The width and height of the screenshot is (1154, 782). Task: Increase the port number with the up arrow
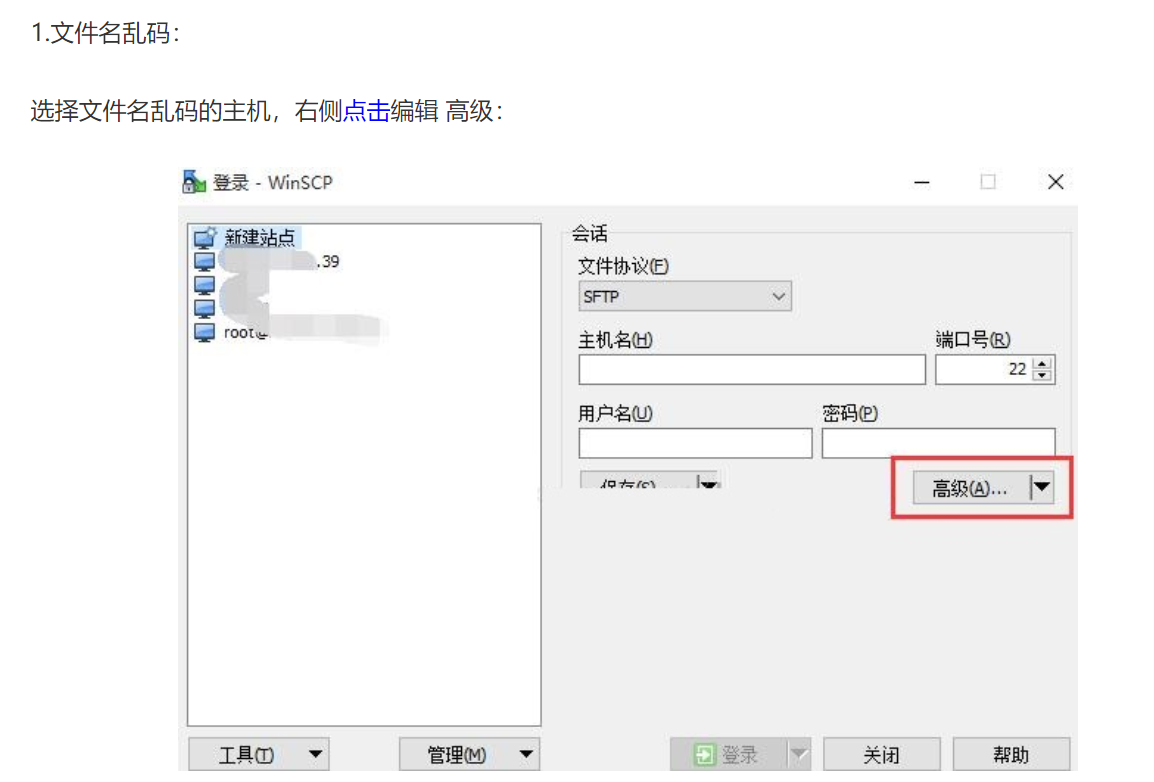pos(1041,363)
